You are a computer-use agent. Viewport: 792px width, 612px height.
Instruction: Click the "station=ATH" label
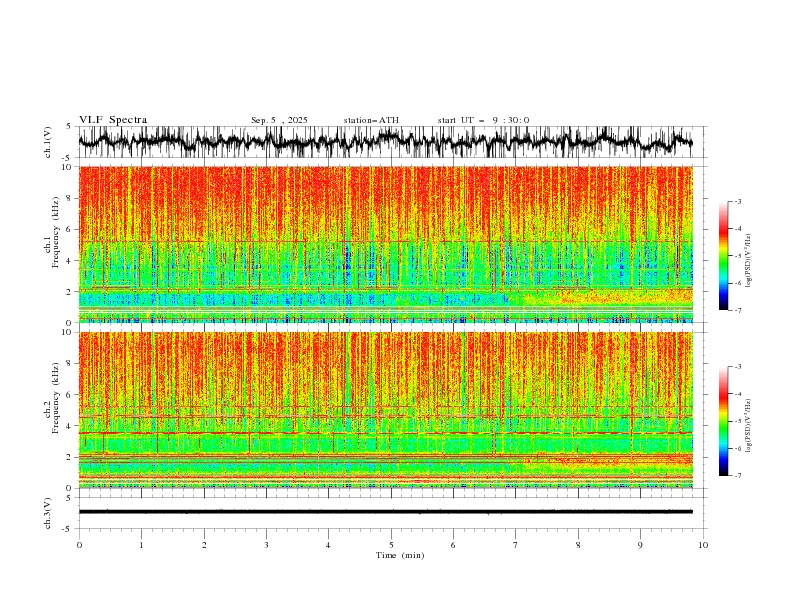(371, 120)
